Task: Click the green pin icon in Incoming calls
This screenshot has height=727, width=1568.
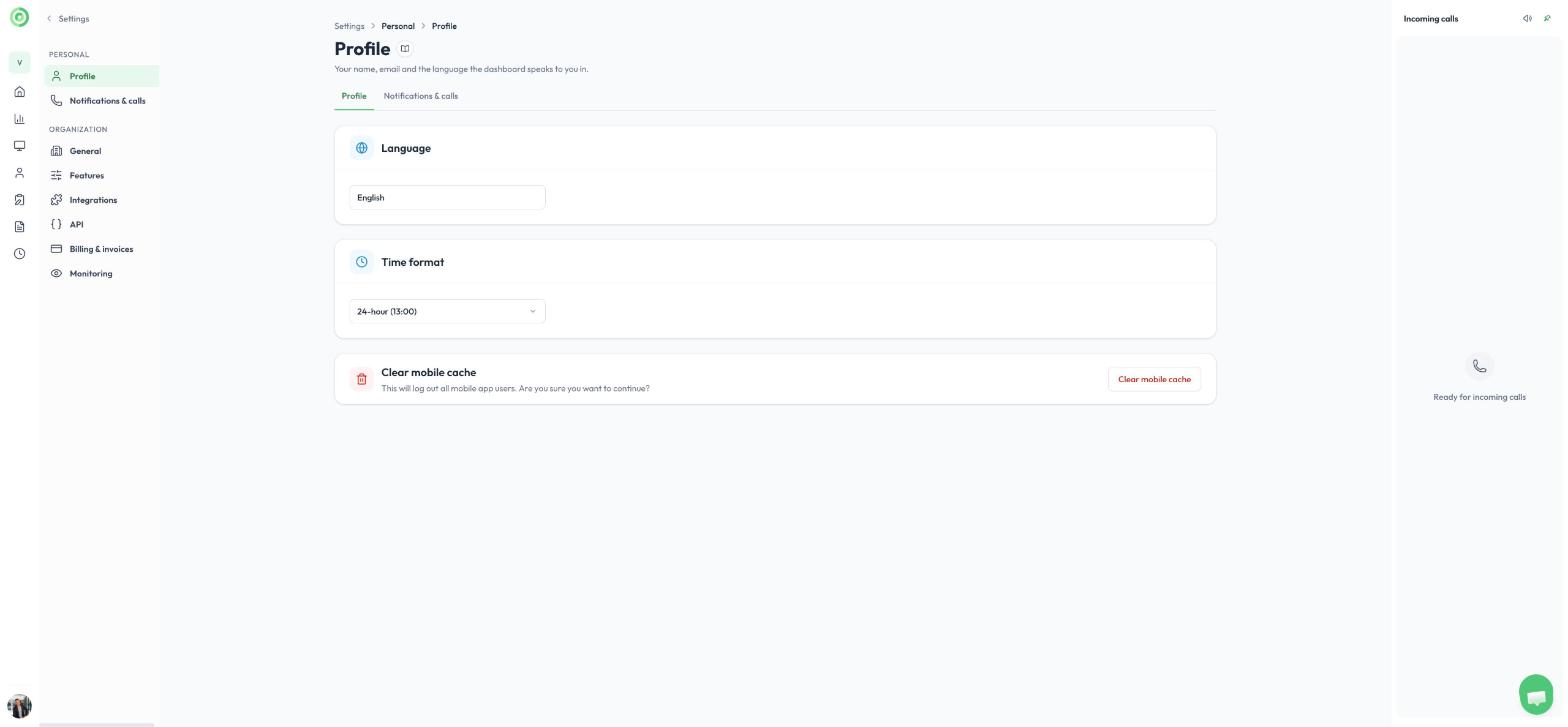Action: coord(1547,19)
